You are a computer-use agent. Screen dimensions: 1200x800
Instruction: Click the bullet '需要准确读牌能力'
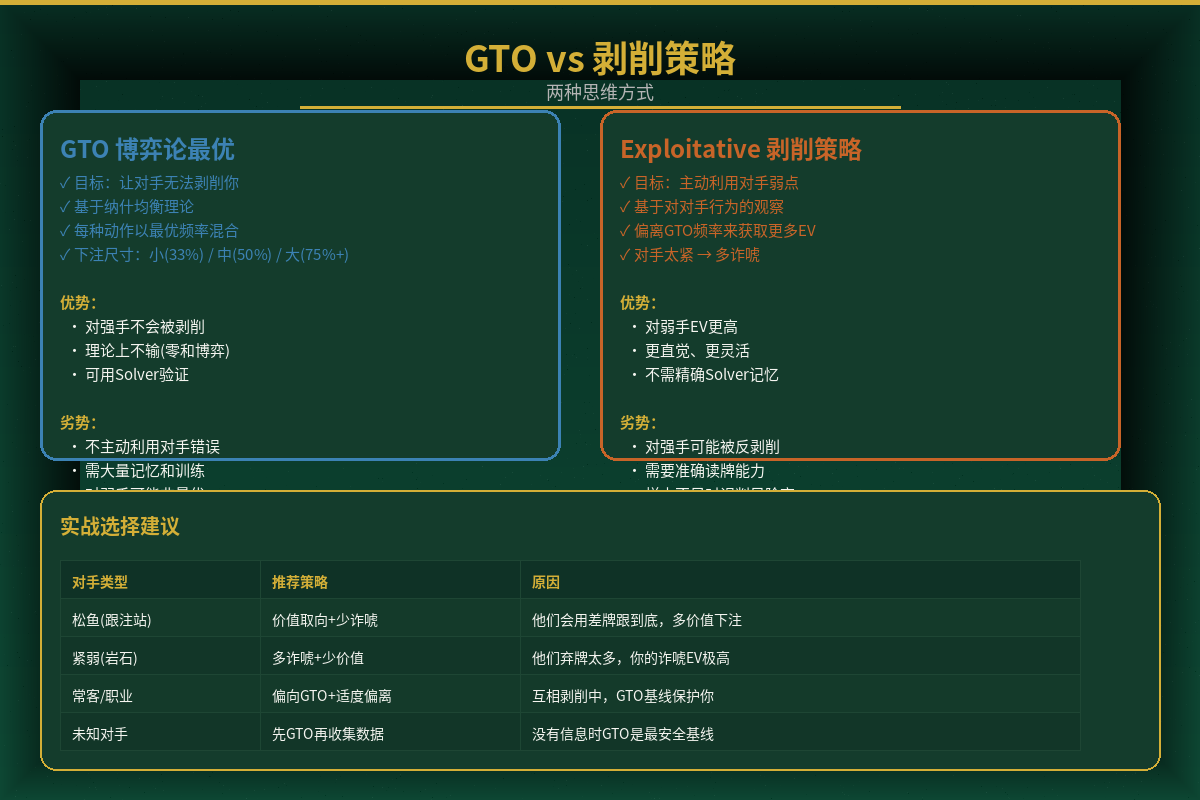pyautogui.click(x=704, y=471)
